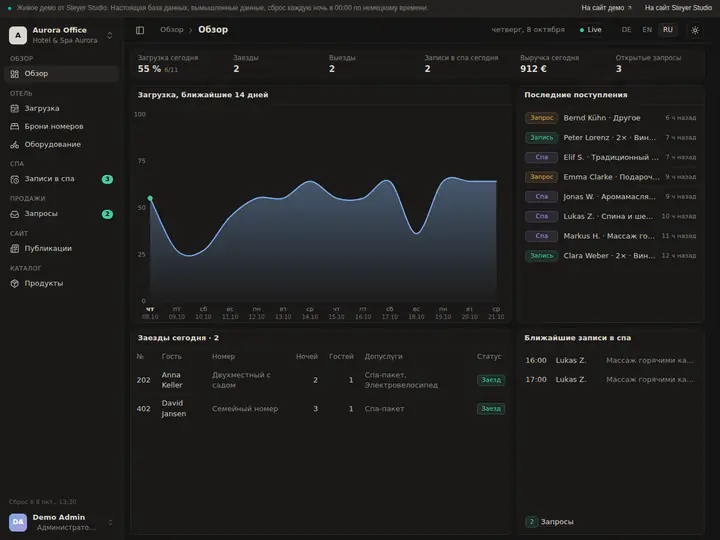Viewport: 720px width, 540px height.
Task: Click the Запись tag on Peter Lorenz row
Action: click(x=541, y=138)
